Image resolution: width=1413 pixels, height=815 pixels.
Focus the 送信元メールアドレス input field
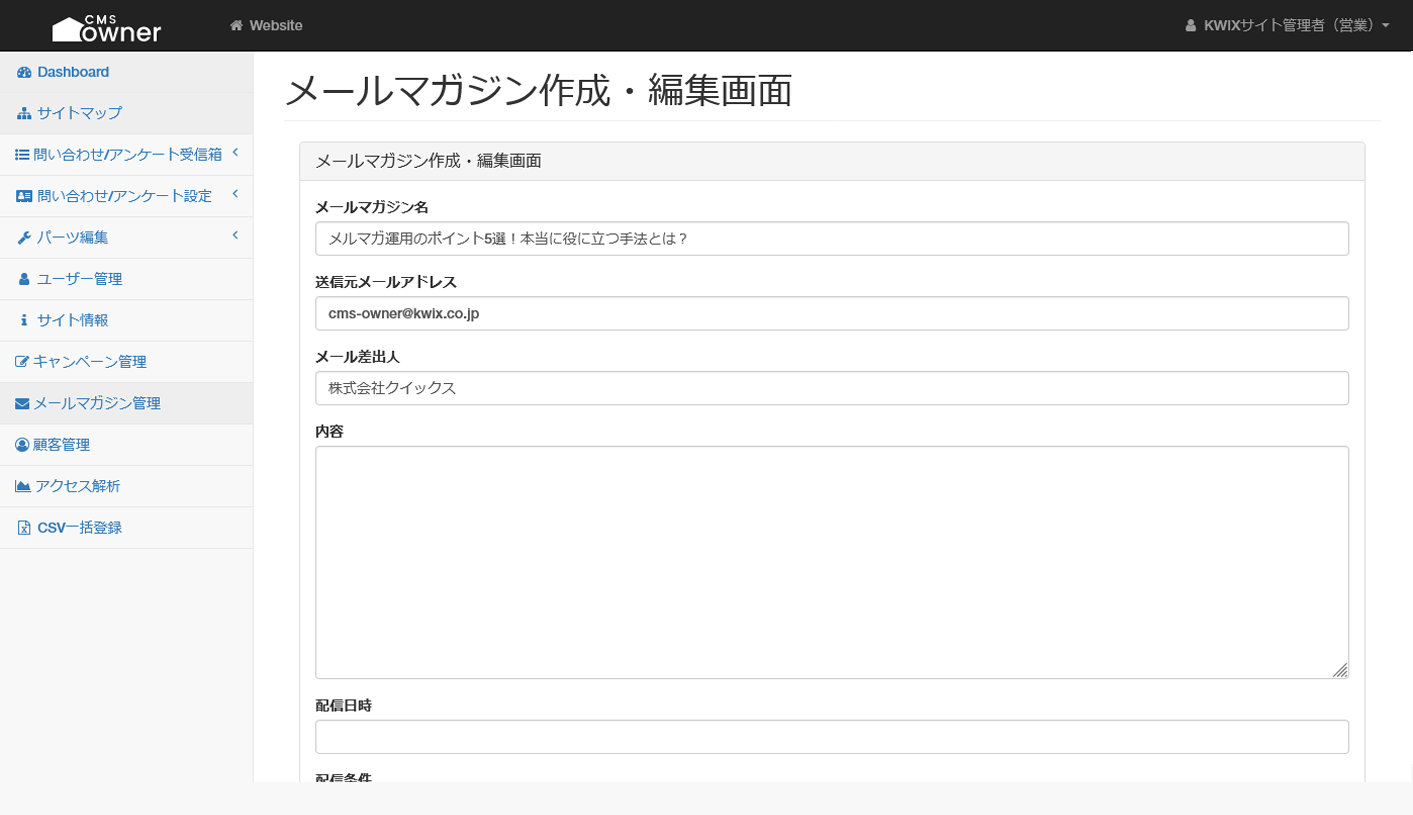pos(832,313)
